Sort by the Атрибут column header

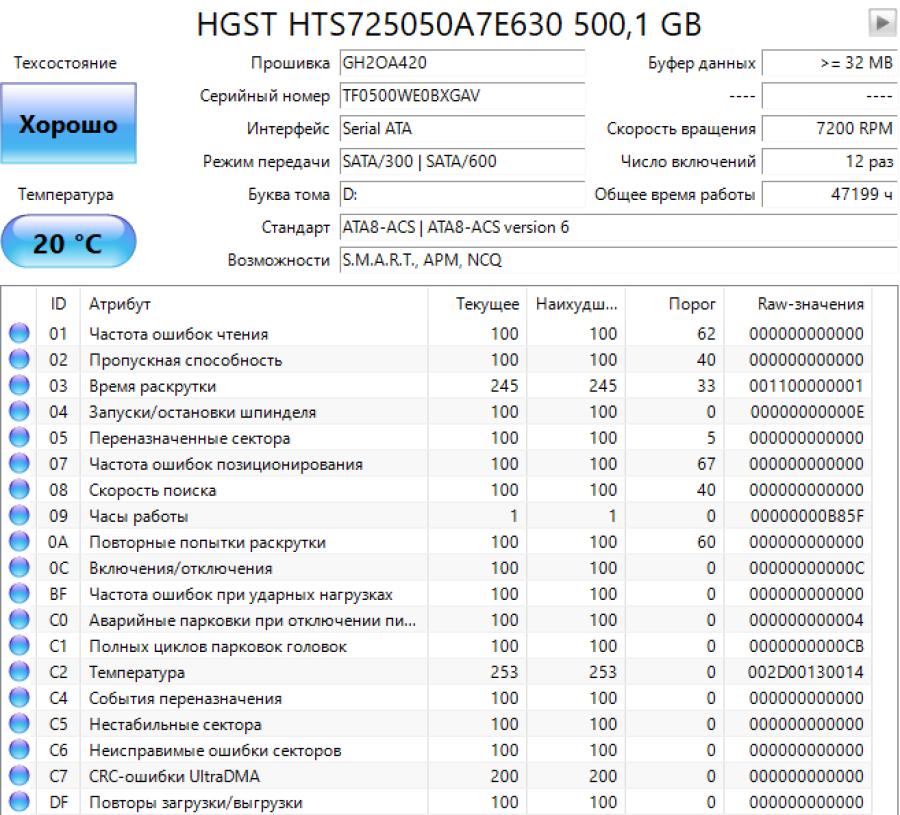[x=119, y=304]
